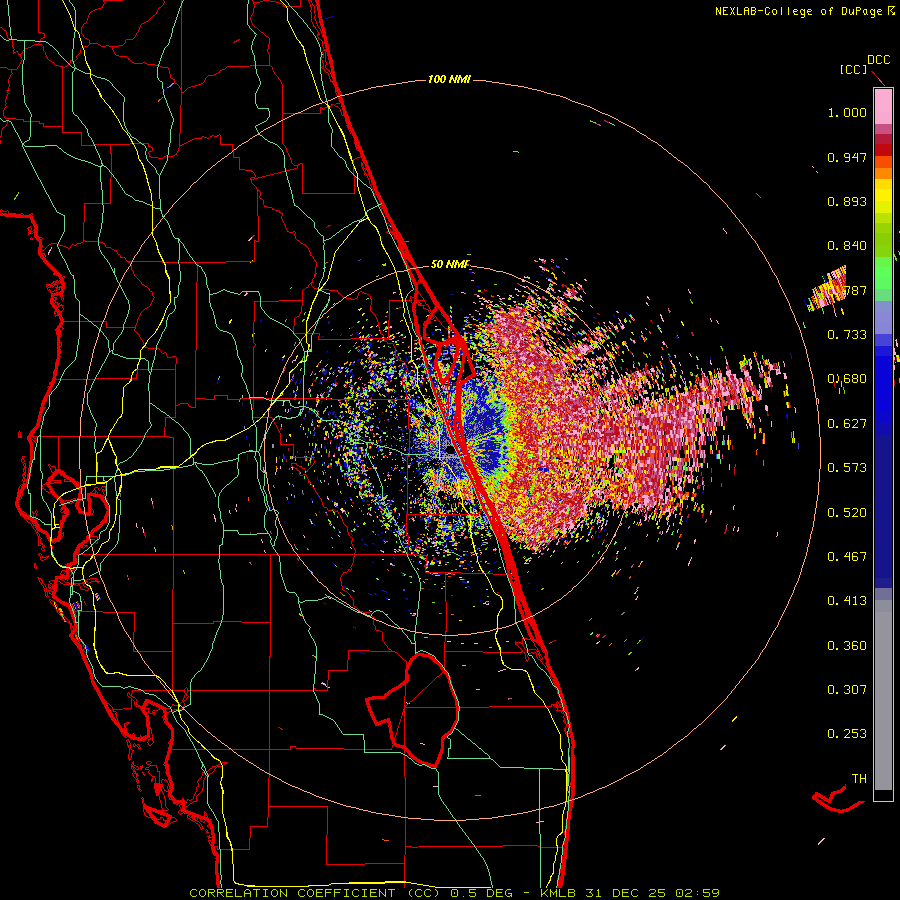Click the 0.413 scale label

pos(847,601)
